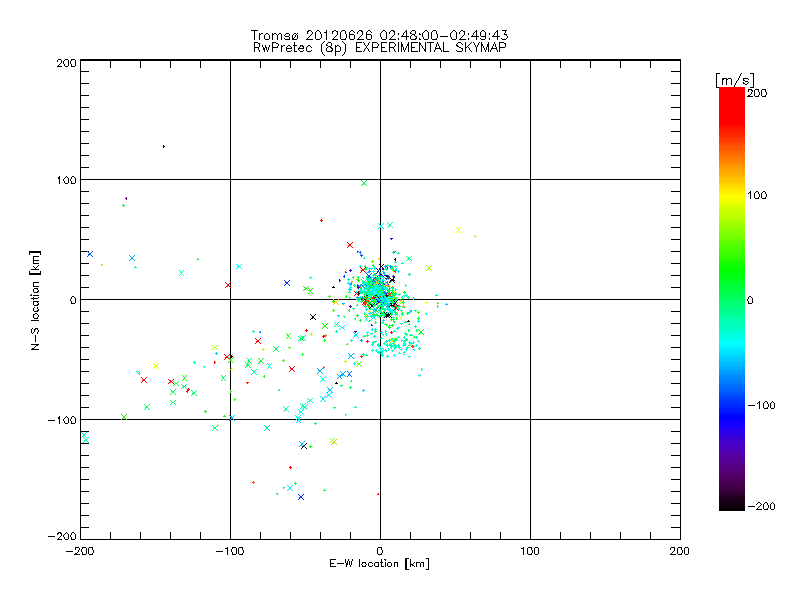The image size is (800, 600).
Task: Click the 'N-S location [km]' axis label
Action: 35,300
